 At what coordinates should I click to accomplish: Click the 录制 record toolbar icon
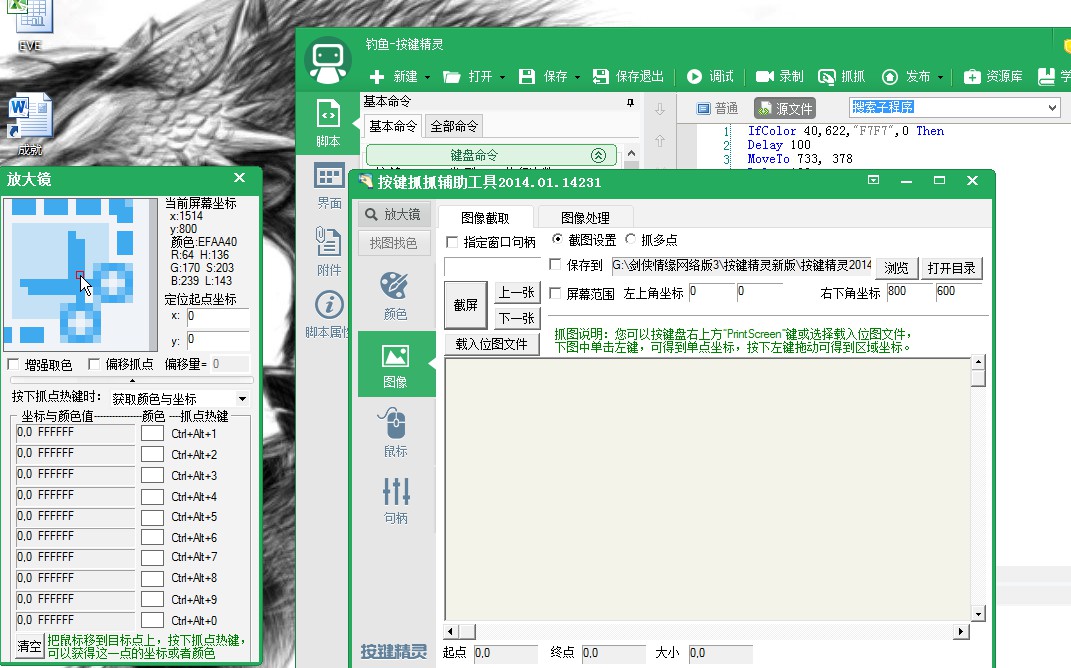coord(779,76)
